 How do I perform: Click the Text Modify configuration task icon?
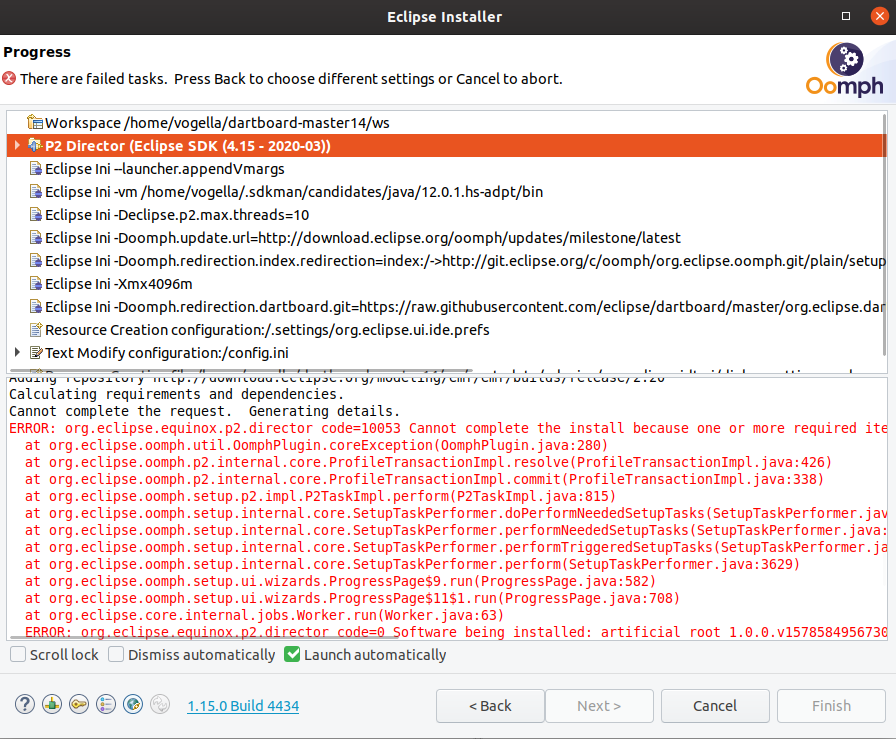[x=35, y=353]
